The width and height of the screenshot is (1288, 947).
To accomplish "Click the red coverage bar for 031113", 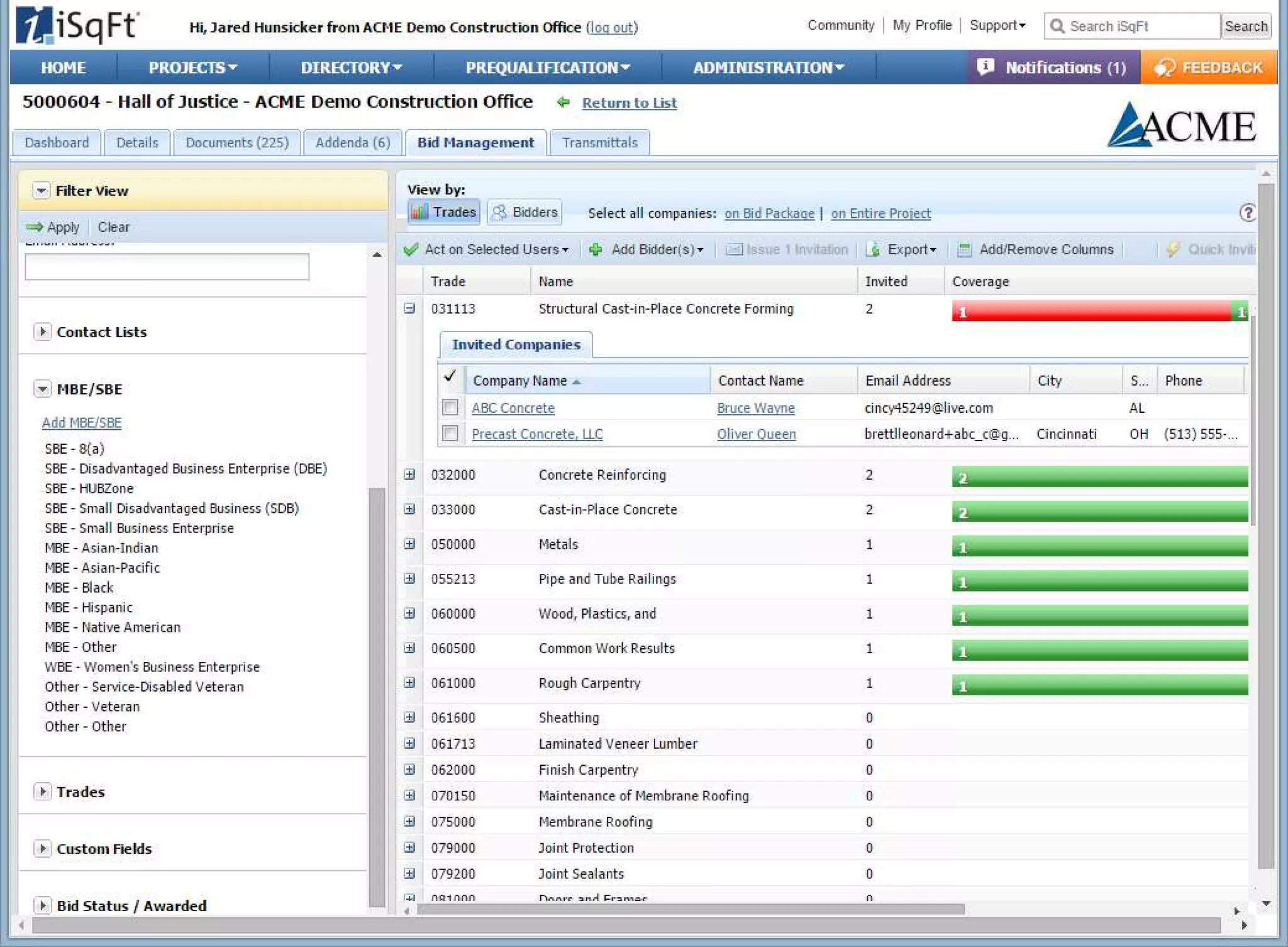I will point(1091,311).
